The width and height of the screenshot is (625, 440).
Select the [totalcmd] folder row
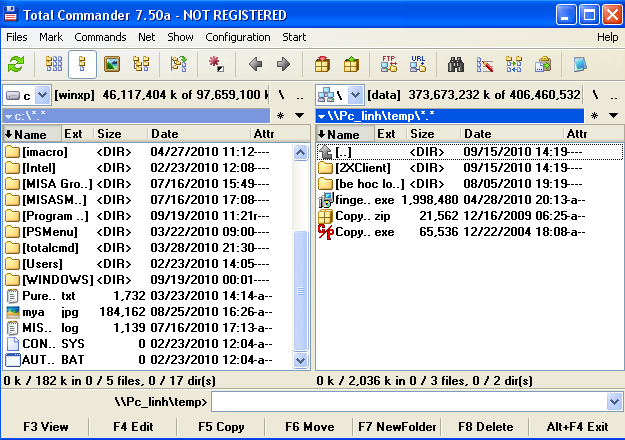click(x=147, y=248)
